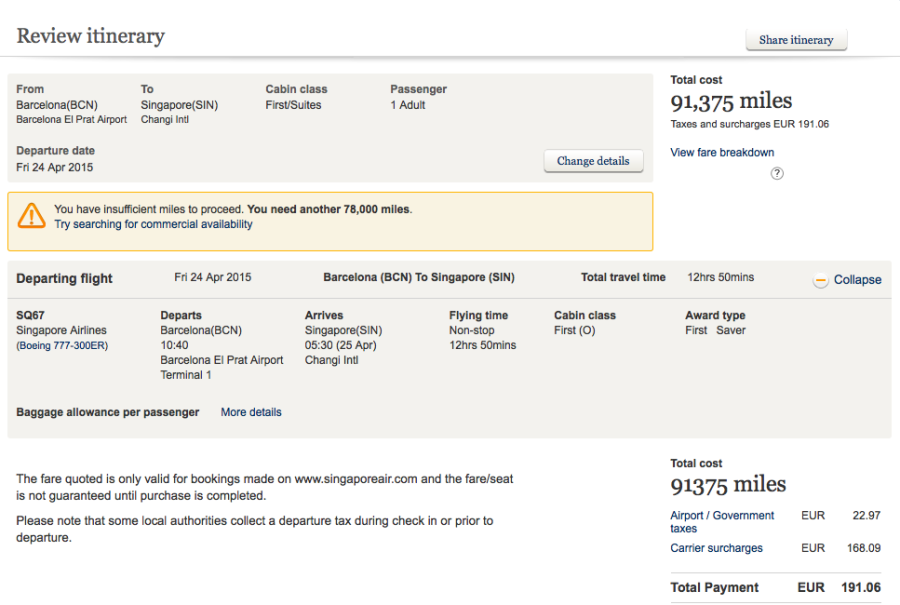This screenshot has width=900, height=605.
Task: Open the Airport / Government taxes link
Action: coord(722,521)
